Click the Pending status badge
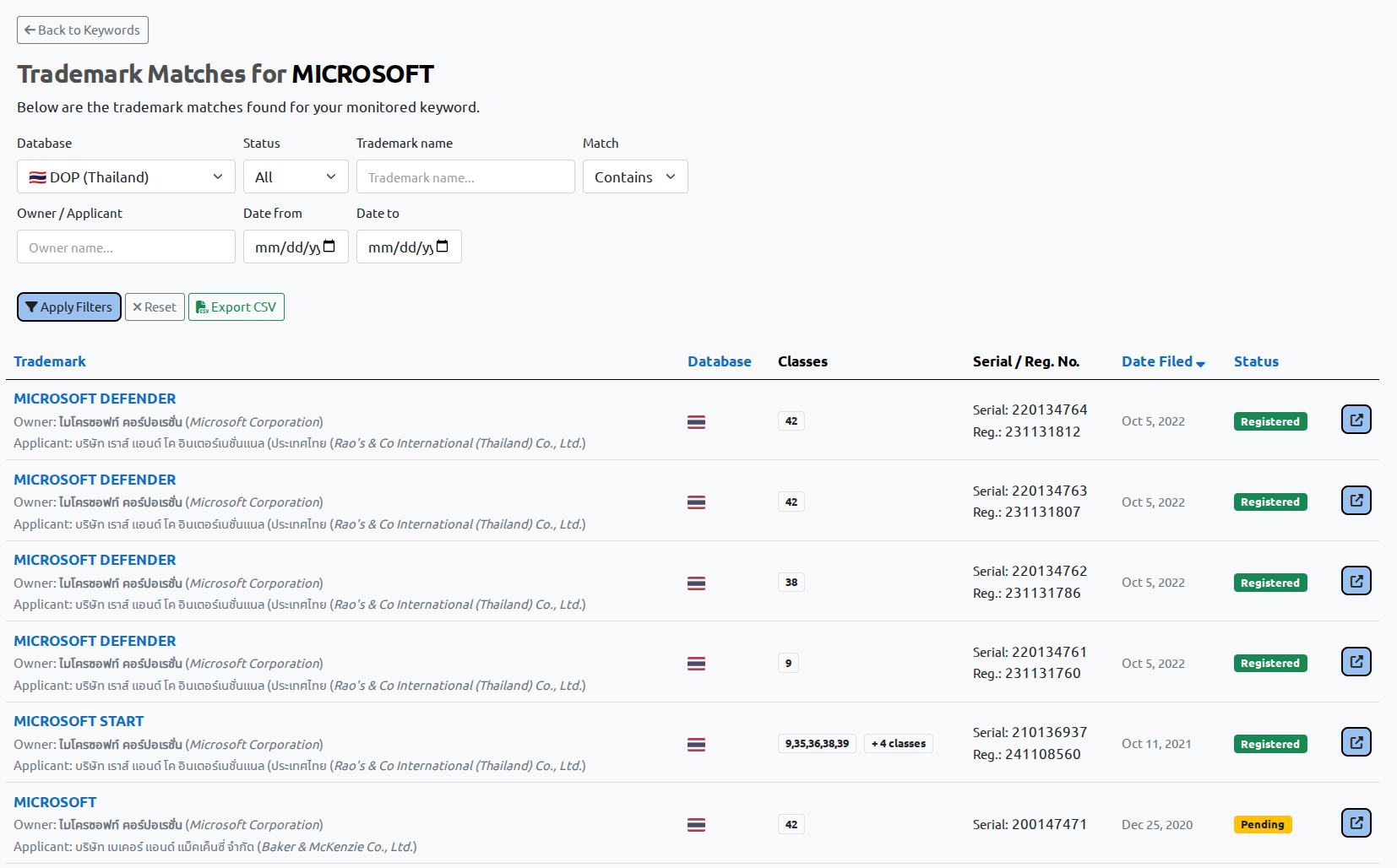Image resolution: width=1397 pixels, height=868 pixels. [1263, 824]
